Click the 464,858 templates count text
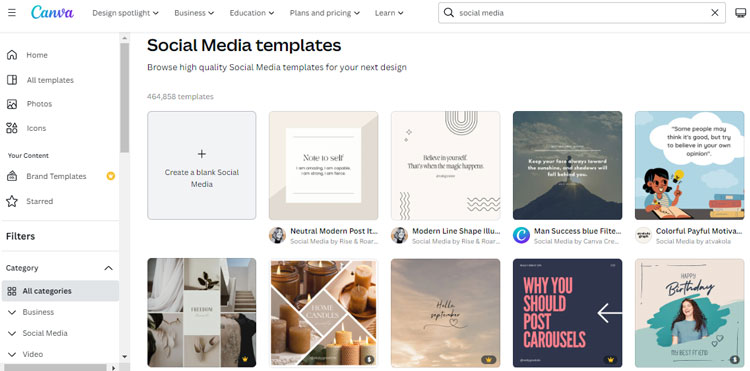The width and height of the screenshot is (750, 371). point(180,97)
